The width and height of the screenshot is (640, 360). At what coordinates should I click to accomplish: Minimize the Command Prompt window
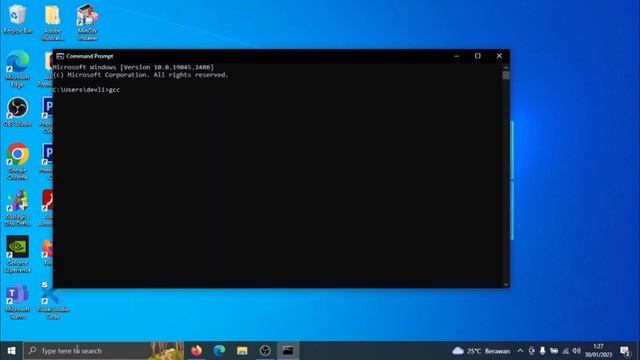point(456,56)
